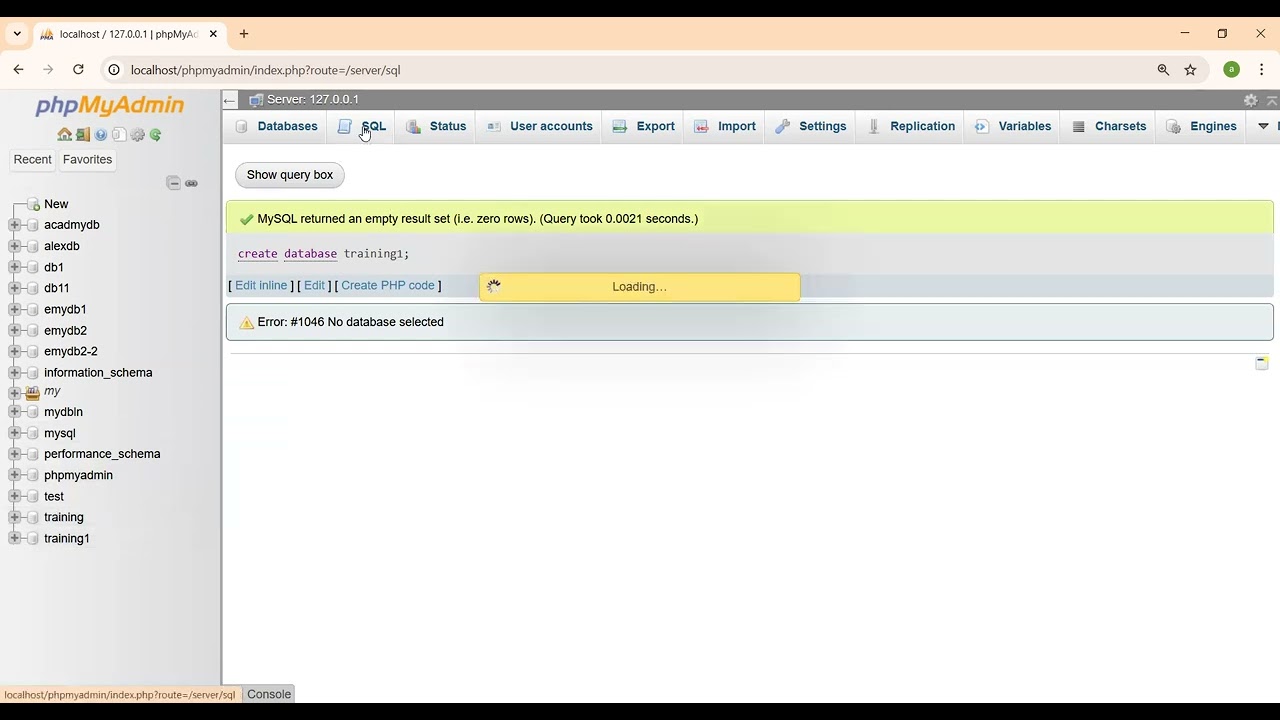
Task: Close the localhost phpMyAdmin browser tab
Action: click(213, 34)
